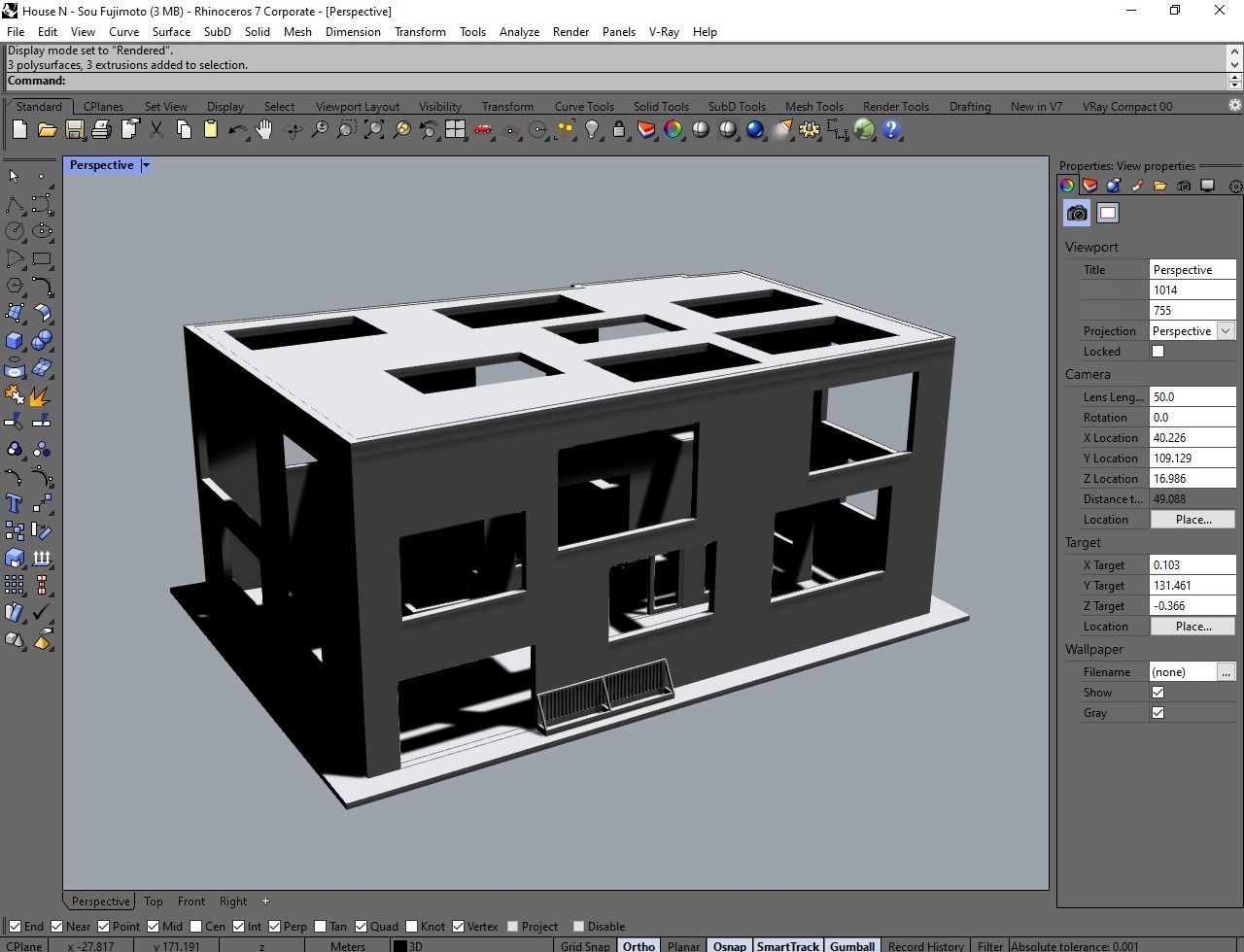
Task: Toggle Gumball in status bar
Action: (x=852, y=946)
